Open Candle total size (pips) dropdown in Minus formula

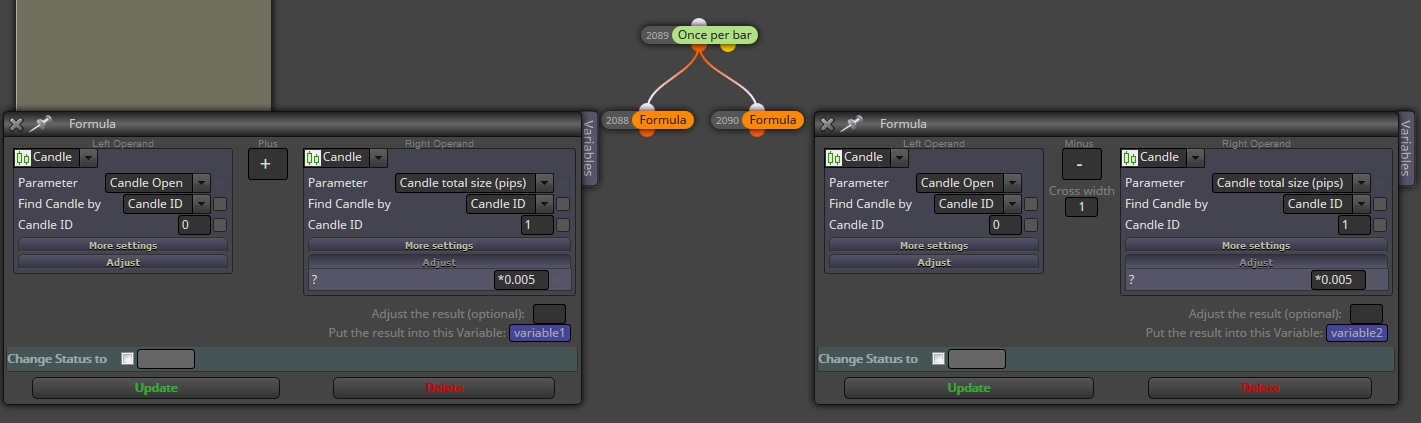1292,183
